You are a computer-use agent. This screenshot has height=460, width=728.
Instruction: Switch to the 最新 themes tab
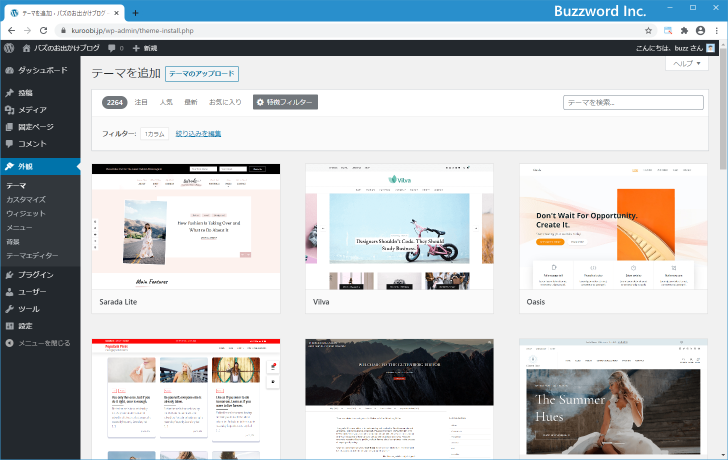click(x=190, y=102)
